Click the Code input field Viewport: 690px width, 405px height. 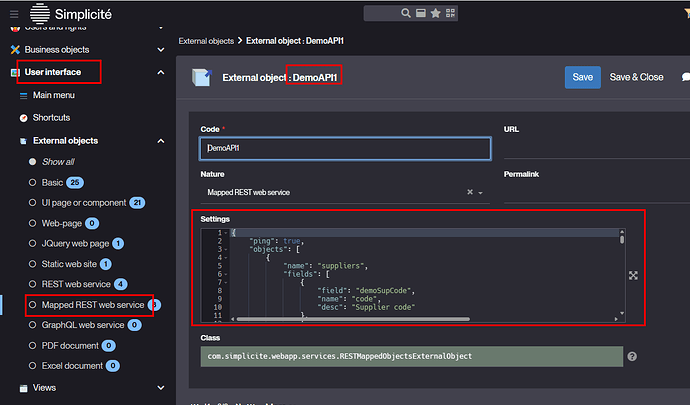tap(345, 148)
